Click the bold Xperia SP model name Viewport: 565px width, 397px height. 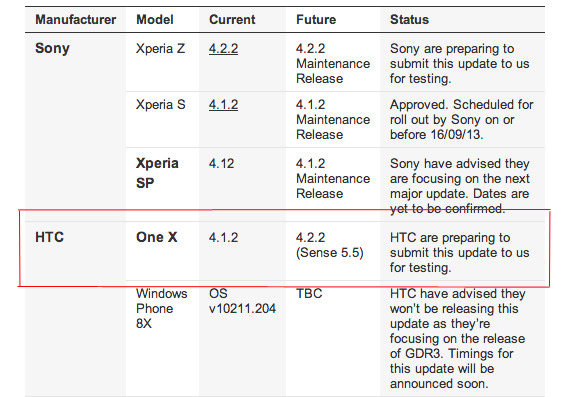click(157, 173)
